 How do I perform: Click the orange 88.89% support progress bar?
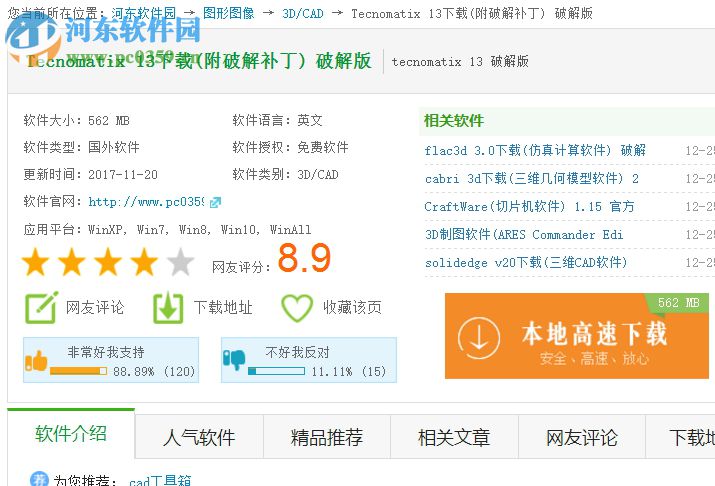coord(78,371)
